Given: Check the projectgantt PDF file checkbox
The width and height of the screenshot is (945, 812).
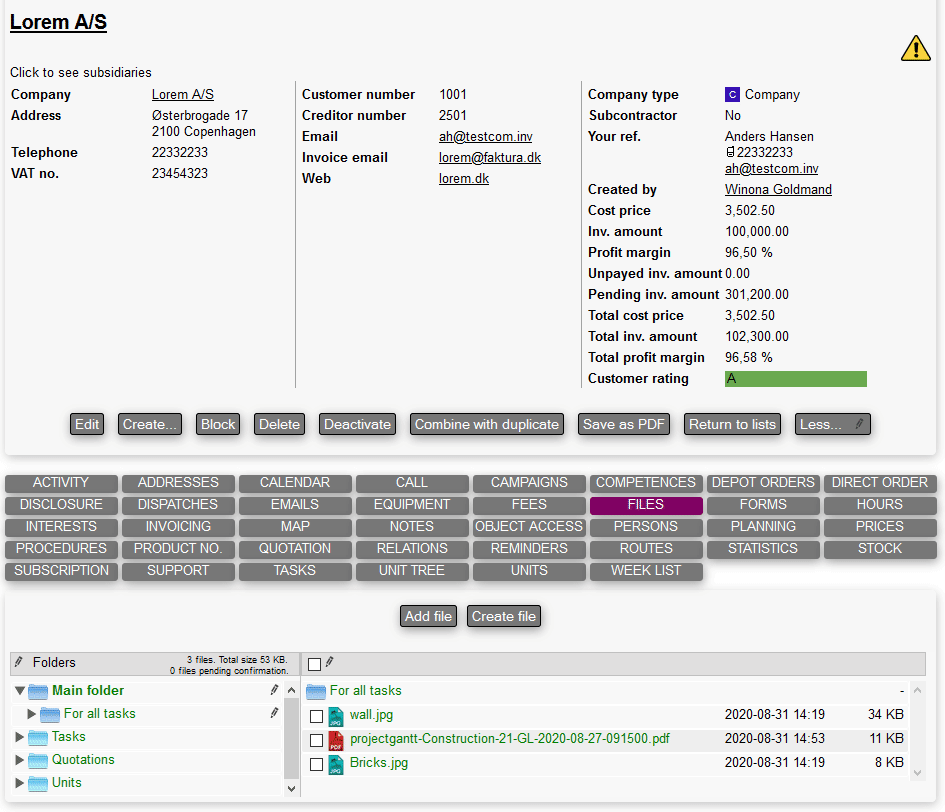Looking at the screenshot, I should click(x=316, y=740).
